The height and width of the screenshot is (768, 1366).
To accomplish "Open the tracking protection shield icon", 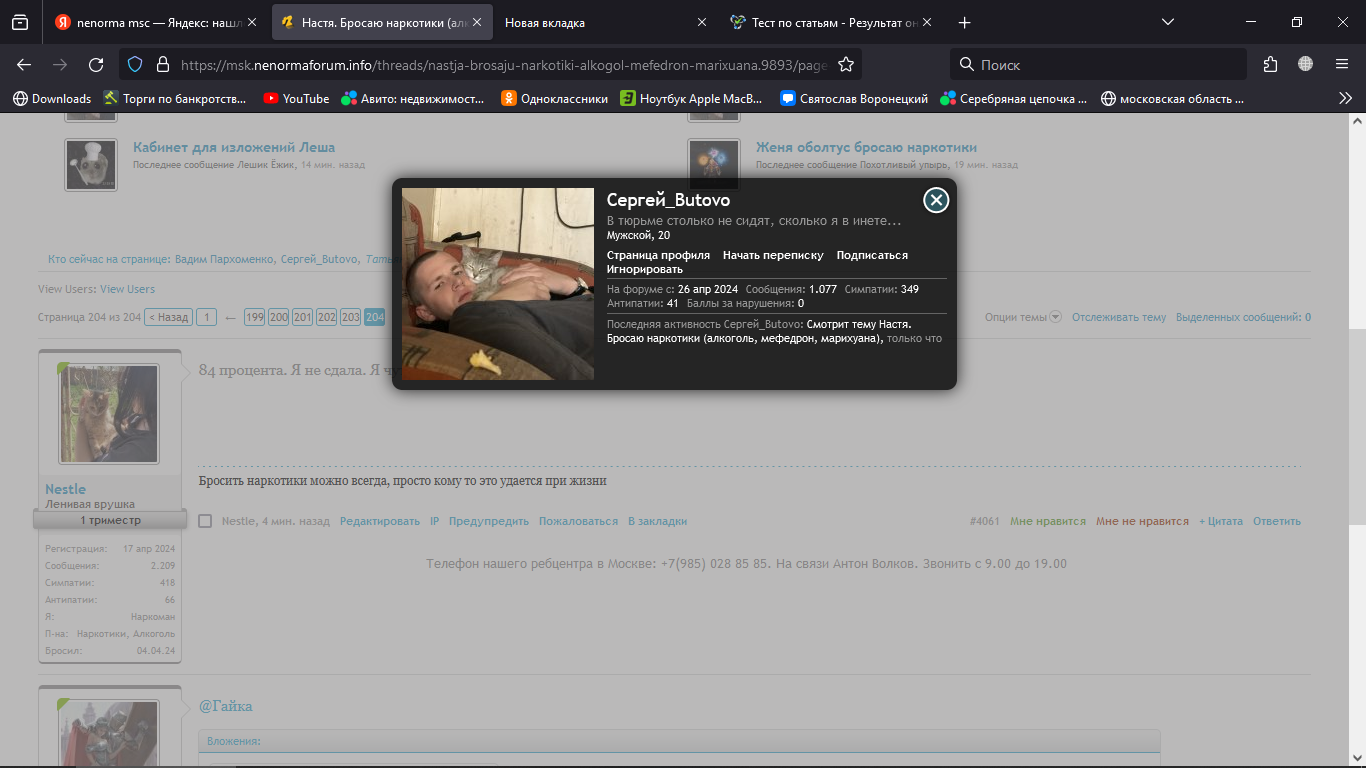I will (x=136, y=65).
